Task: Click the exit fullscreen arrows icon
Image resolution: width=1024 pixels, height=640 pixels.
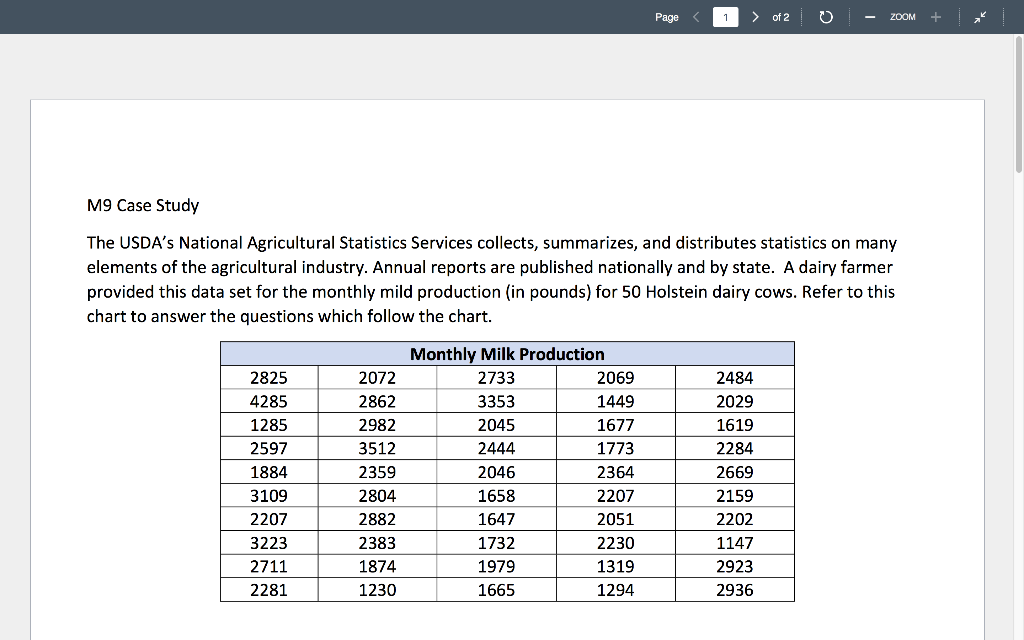Action: tap(980, 16)
